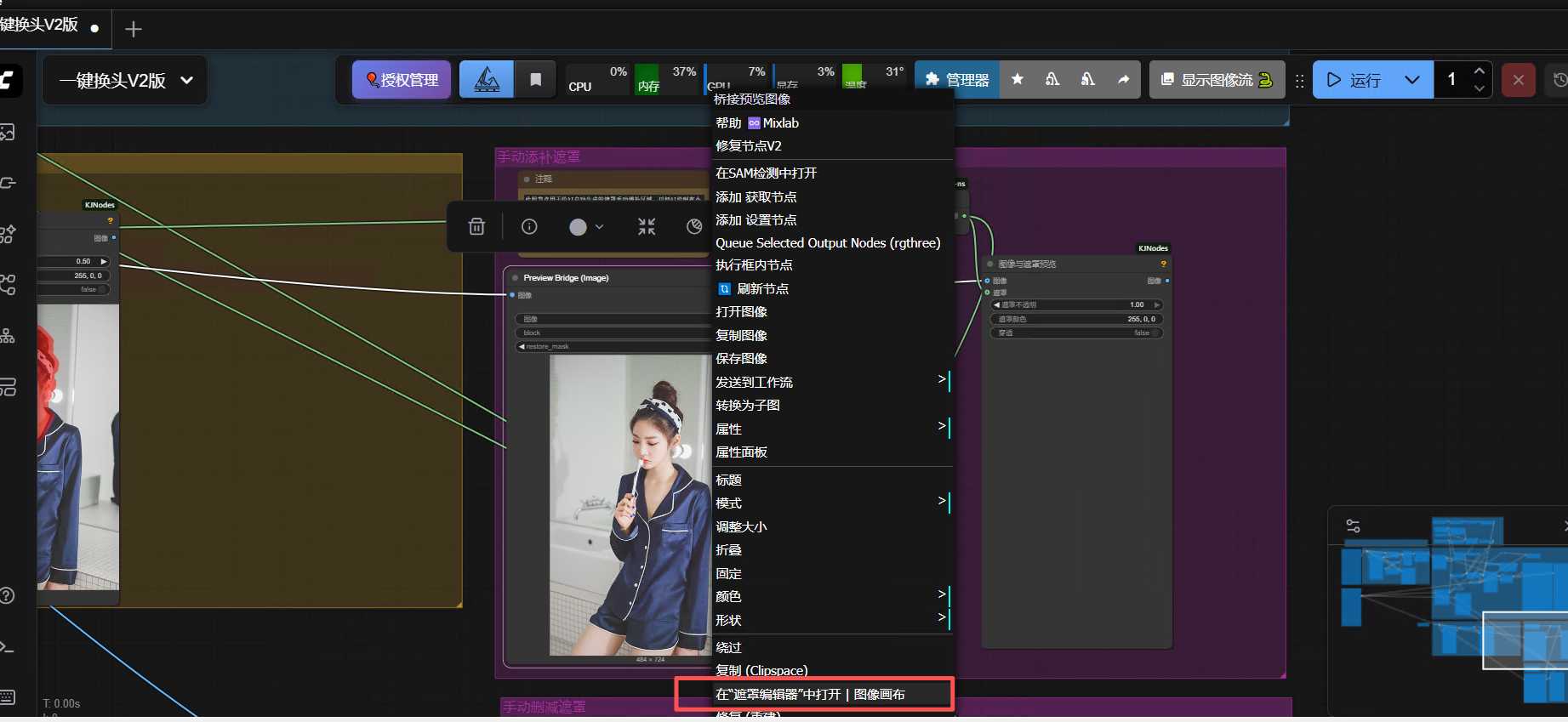Expand the node color circle dropdown

click(586, 227)
